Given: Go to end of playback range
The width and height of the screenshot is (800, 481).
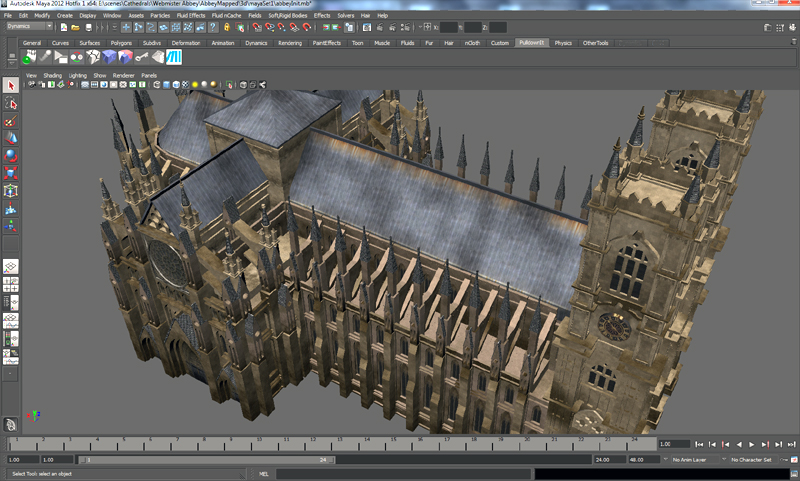Looking at the screenshot, I should coord(791,445).
